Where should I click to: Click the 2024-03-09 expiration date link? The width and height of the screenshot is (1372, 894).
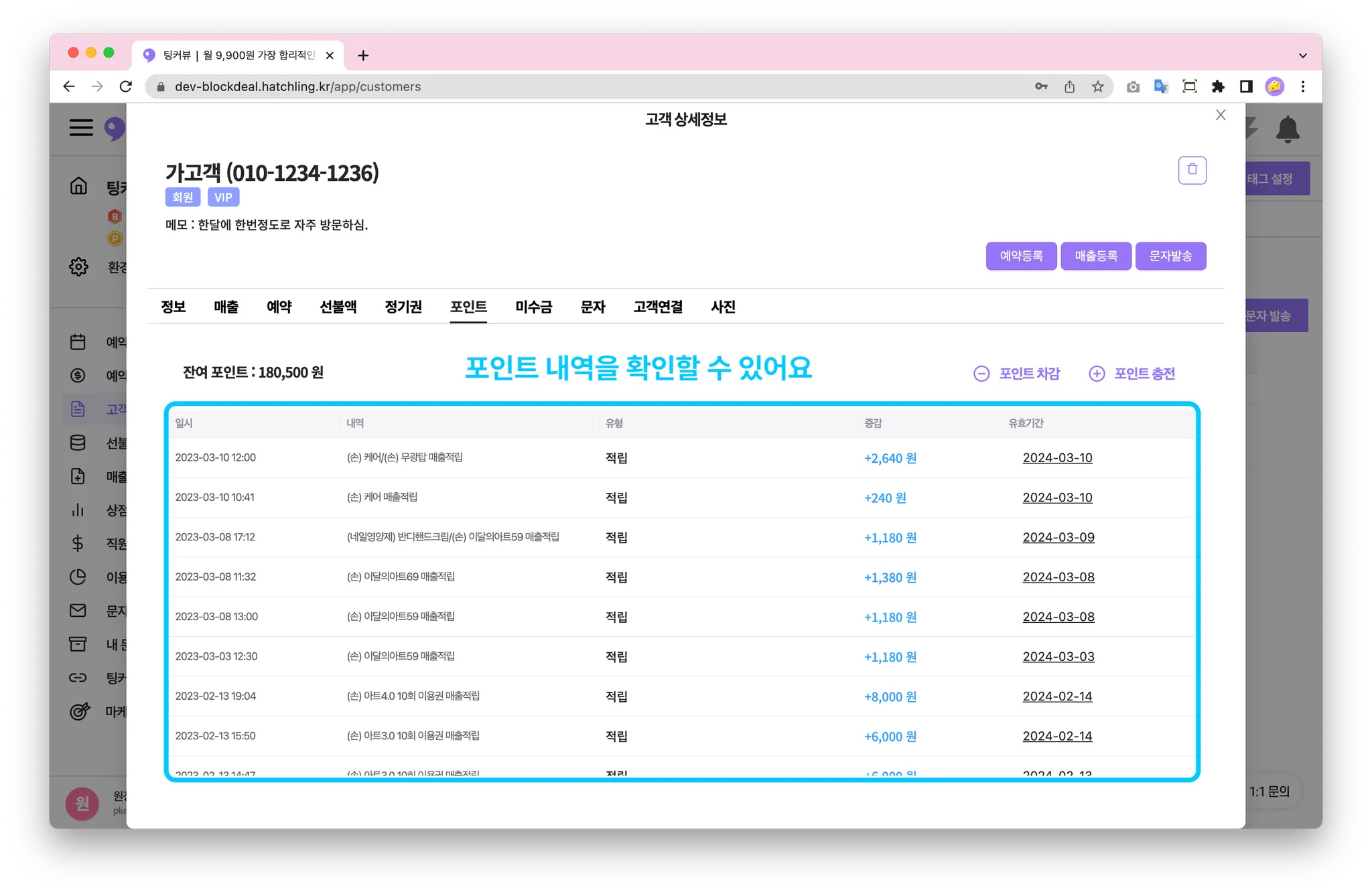pos(1058,537)
